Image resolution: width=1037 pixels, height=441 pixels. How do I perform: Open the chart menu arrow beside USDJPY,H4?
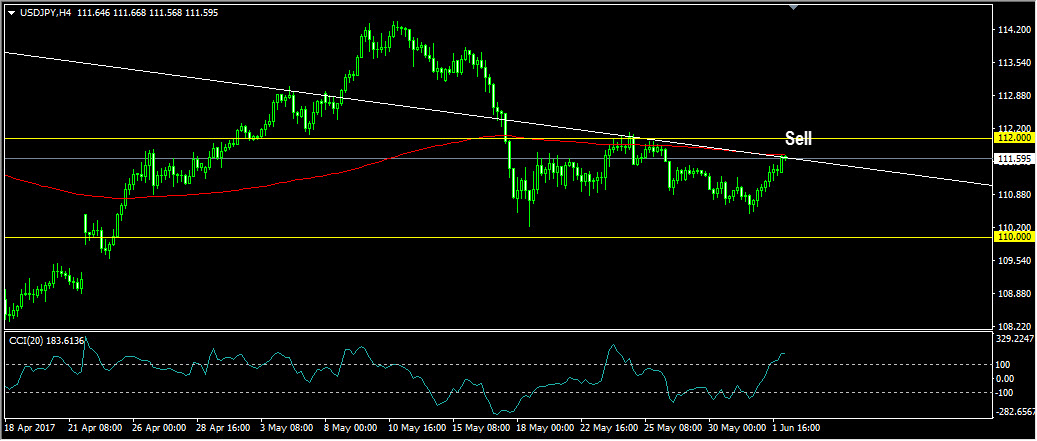pos(11,13)
